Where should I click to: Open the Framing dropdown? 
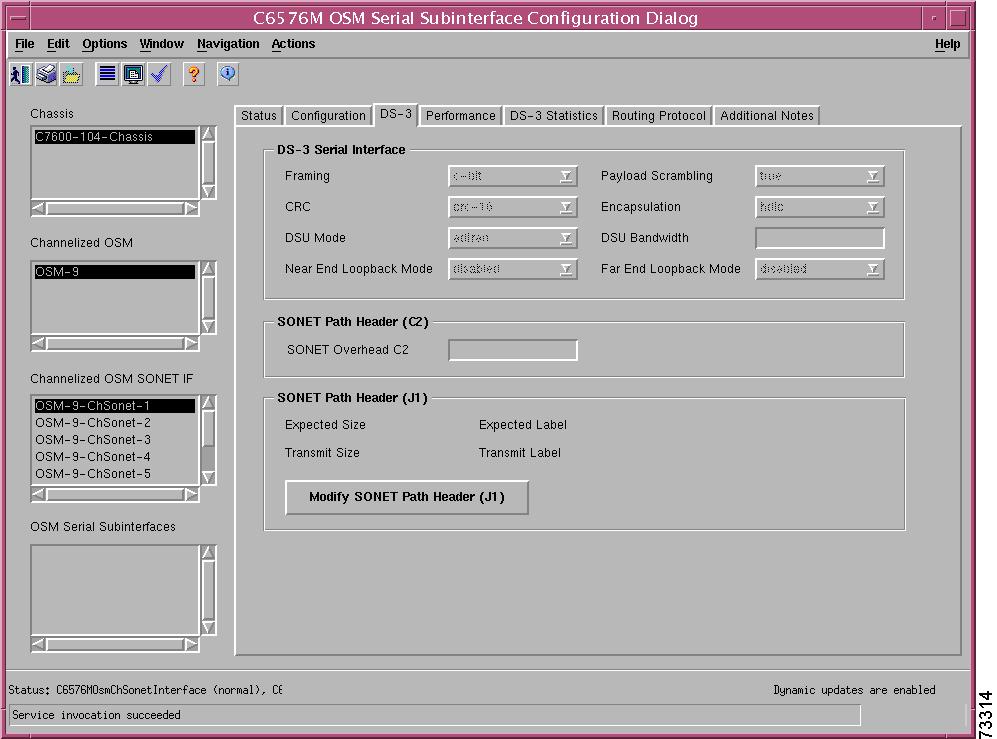point(512,176)
